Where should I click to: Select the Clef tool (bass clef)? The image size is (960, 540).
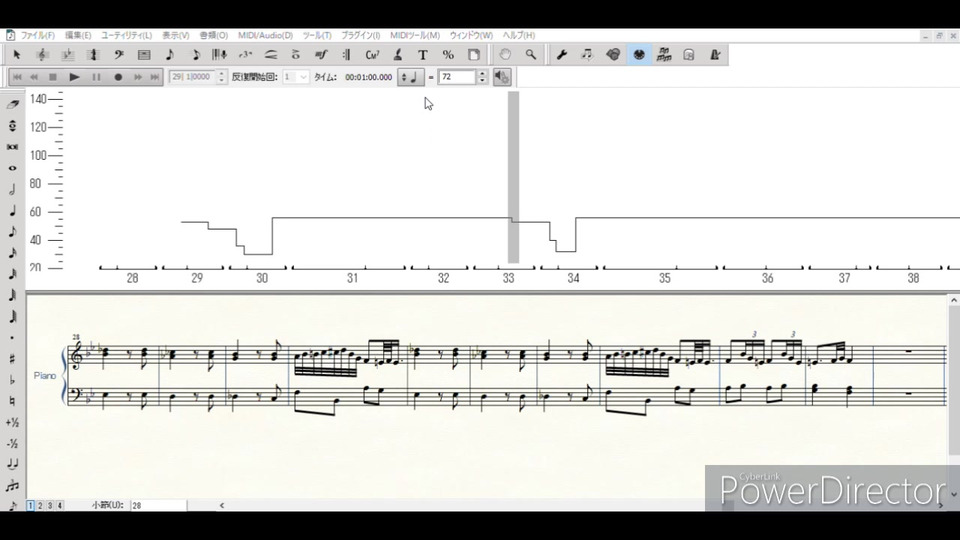click(119, 55)
